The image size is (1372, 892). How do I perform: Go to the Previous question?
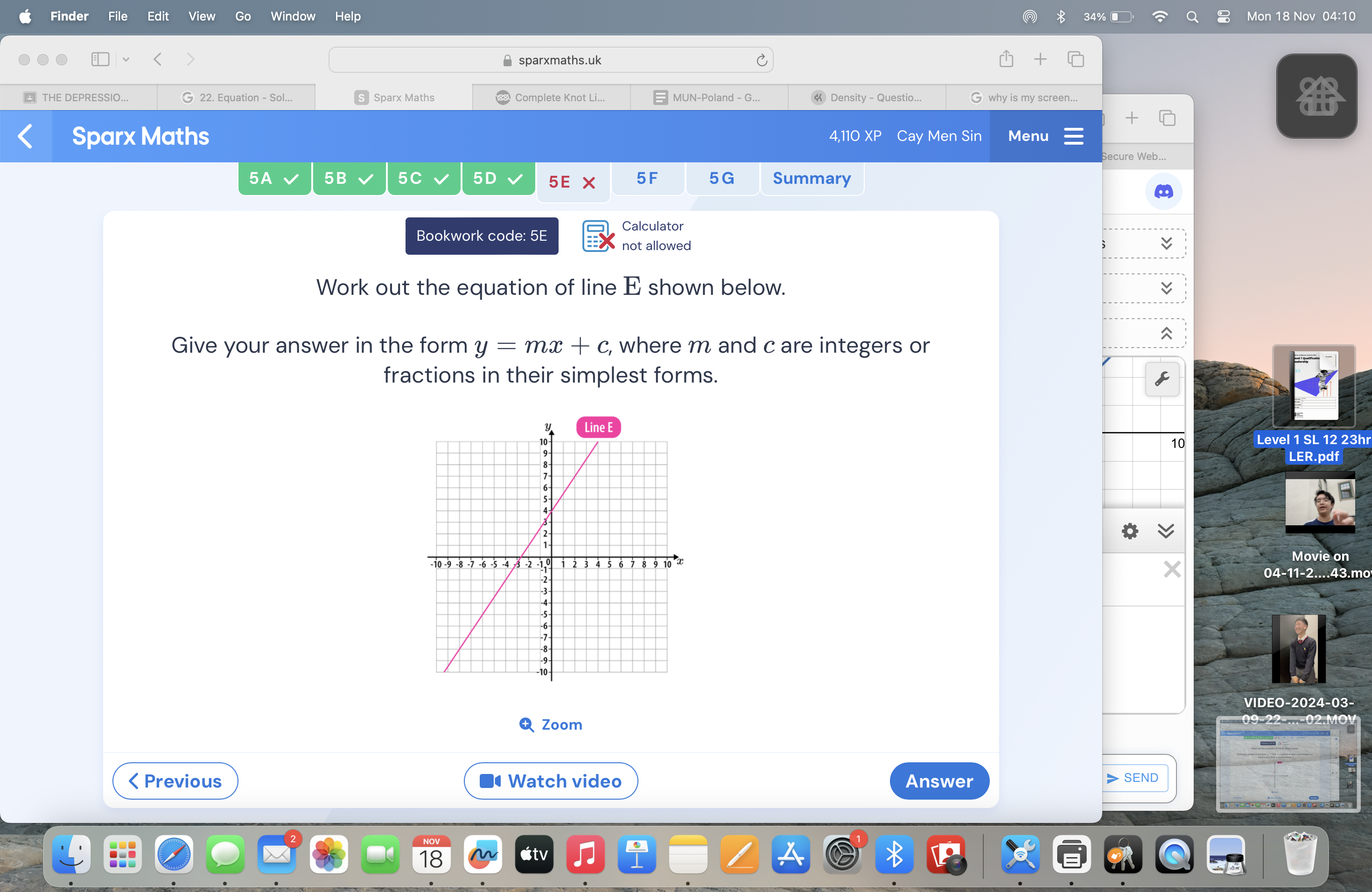pyautogui.click(x=175, y=781)
